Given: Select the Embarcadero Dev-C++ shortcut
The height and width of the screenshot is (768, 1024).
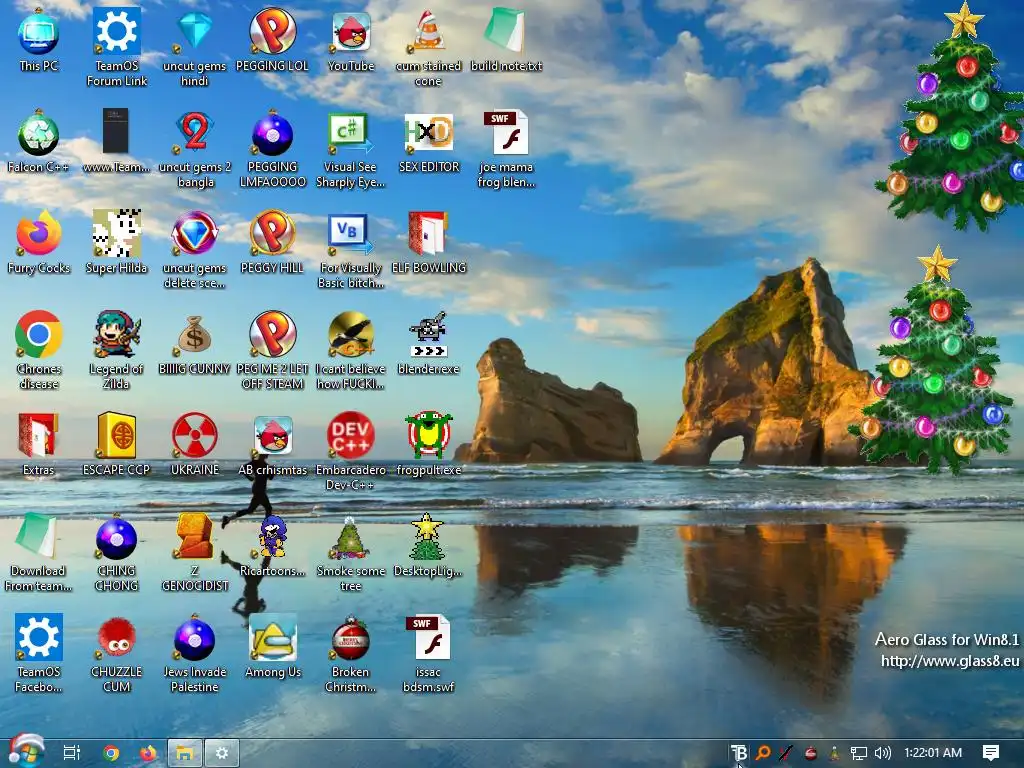Looking at the screenshot, I should click(x=351, y=451).
